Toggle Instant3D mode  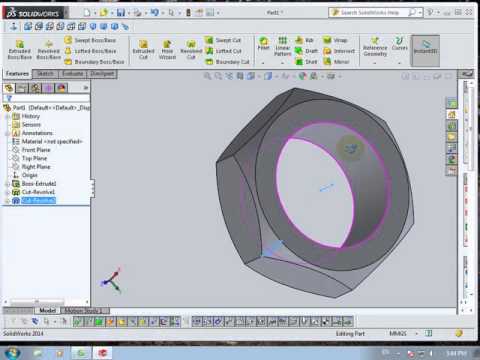pos(426,50)
